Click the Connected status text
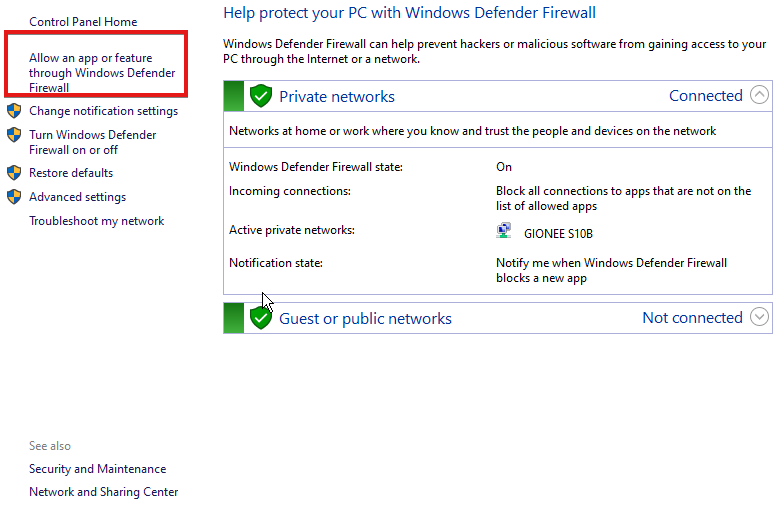 tap(706, 96)
